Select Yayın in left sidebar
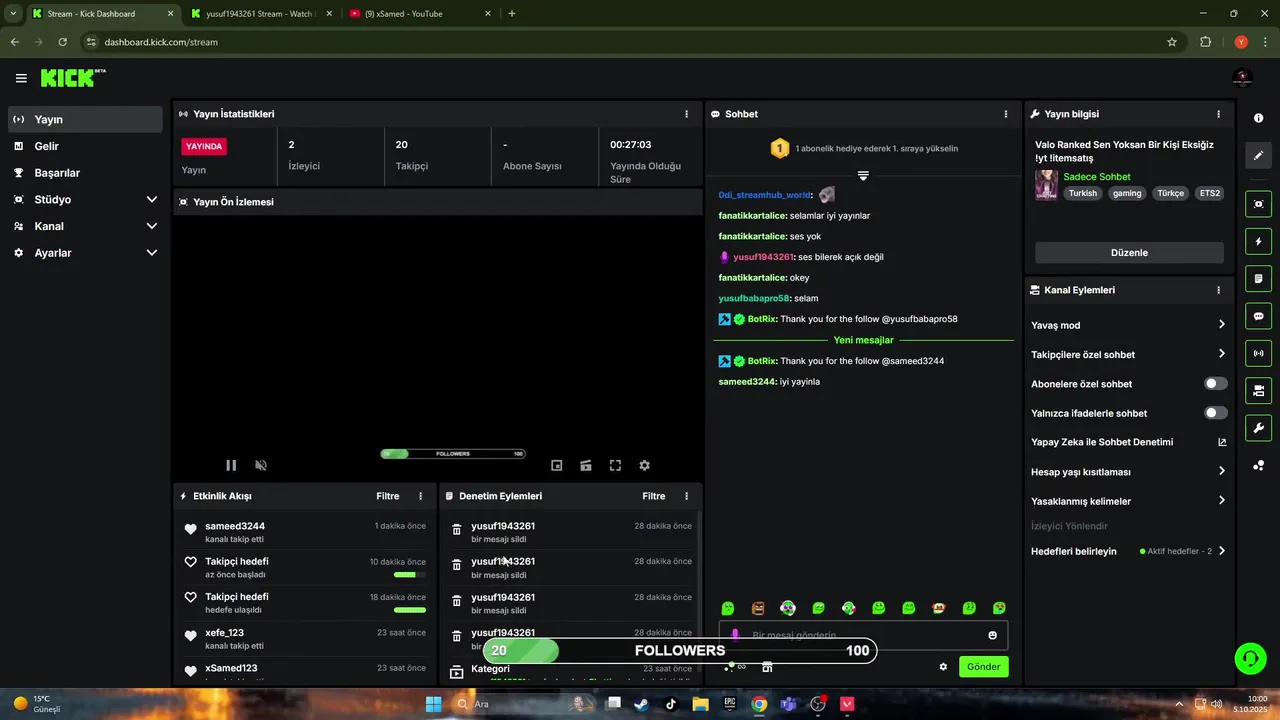Screen dimensions: 1280x720 pyautogui.click(x=85, y=119)
